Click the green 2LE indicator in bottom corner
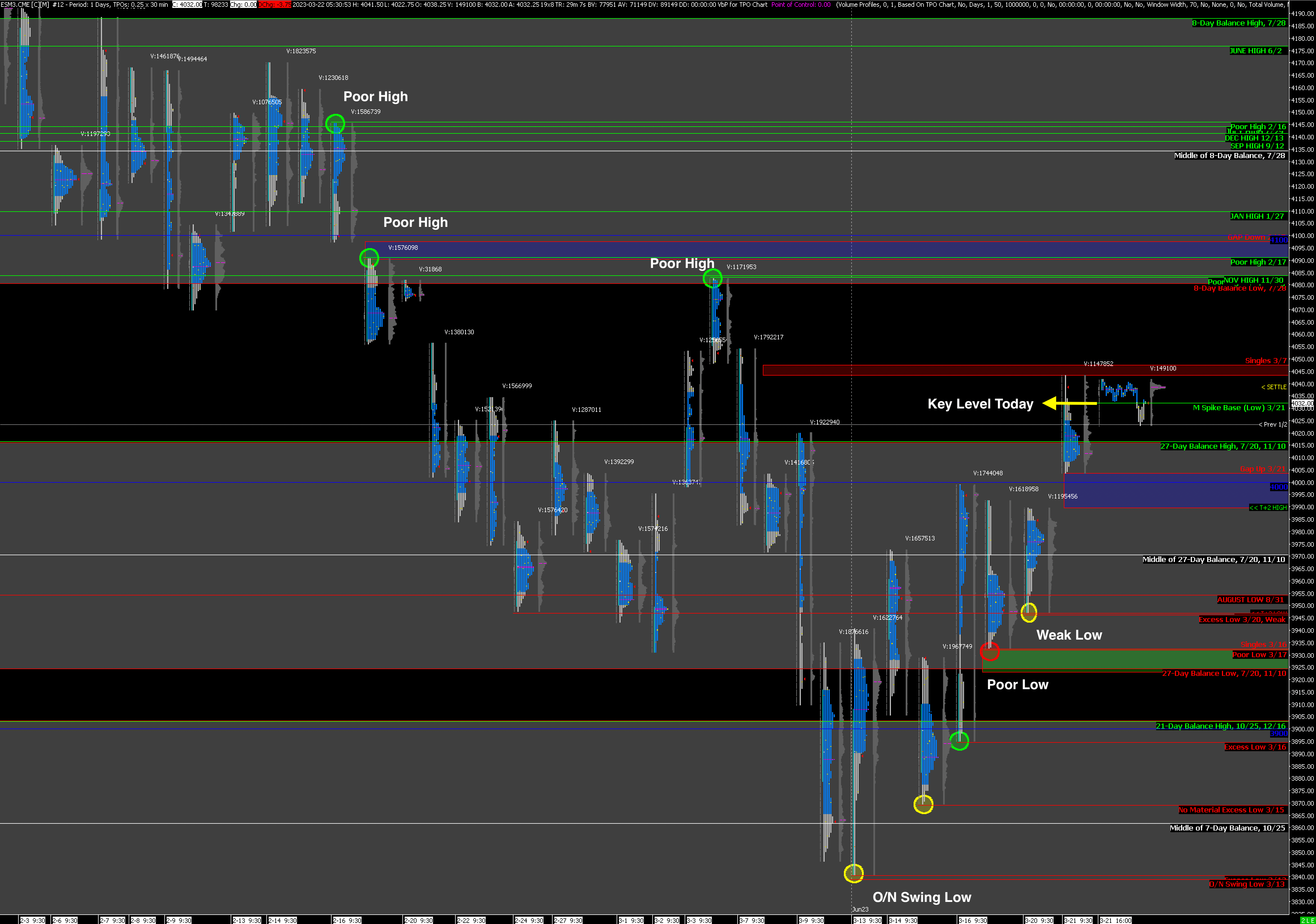Image resolution: width=1316 pixels, height=924 pixels. pyautogui.click(x=1307, y=920)
